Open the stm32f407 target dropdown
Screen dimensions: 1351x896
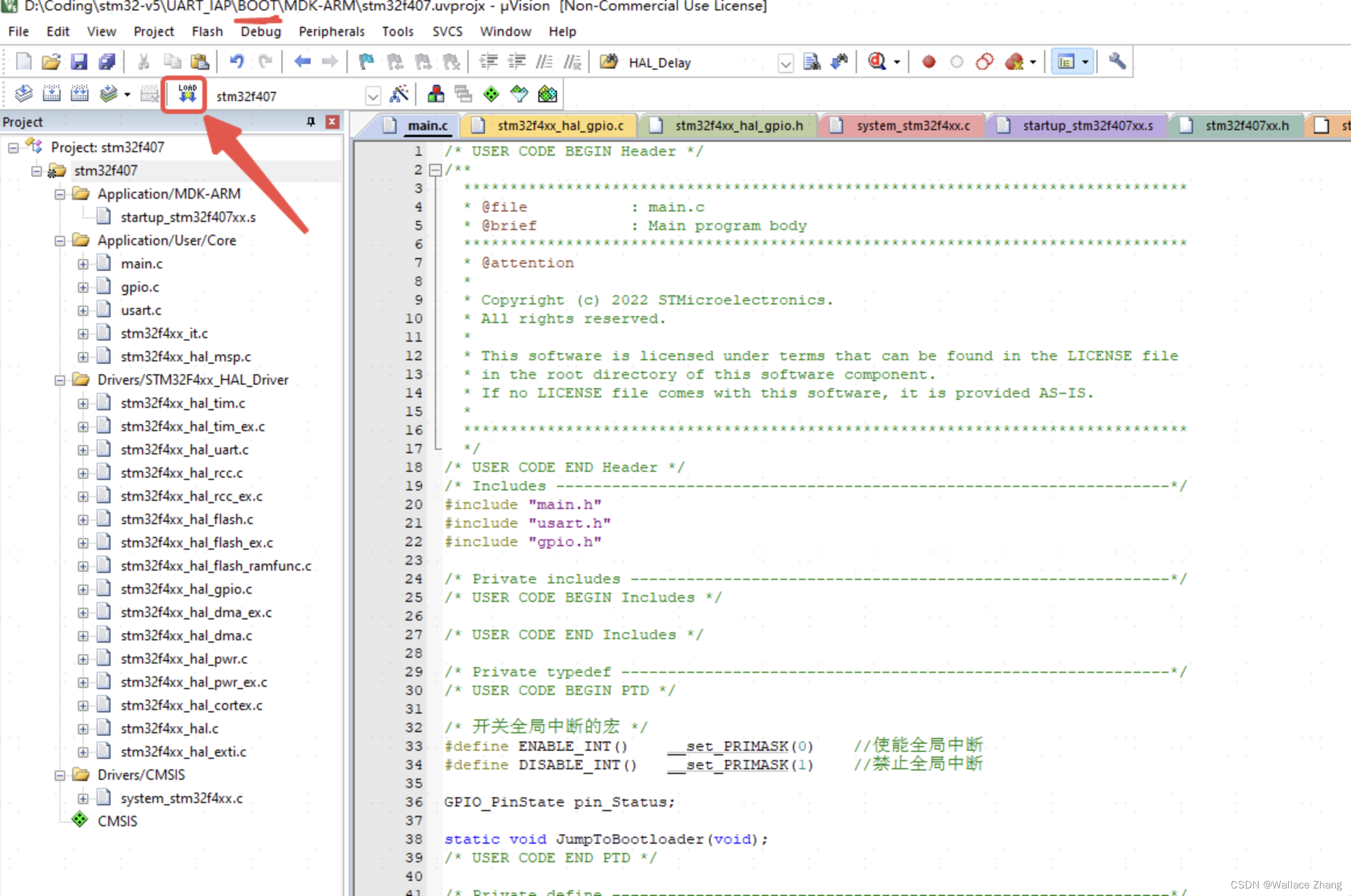(373, 96)
